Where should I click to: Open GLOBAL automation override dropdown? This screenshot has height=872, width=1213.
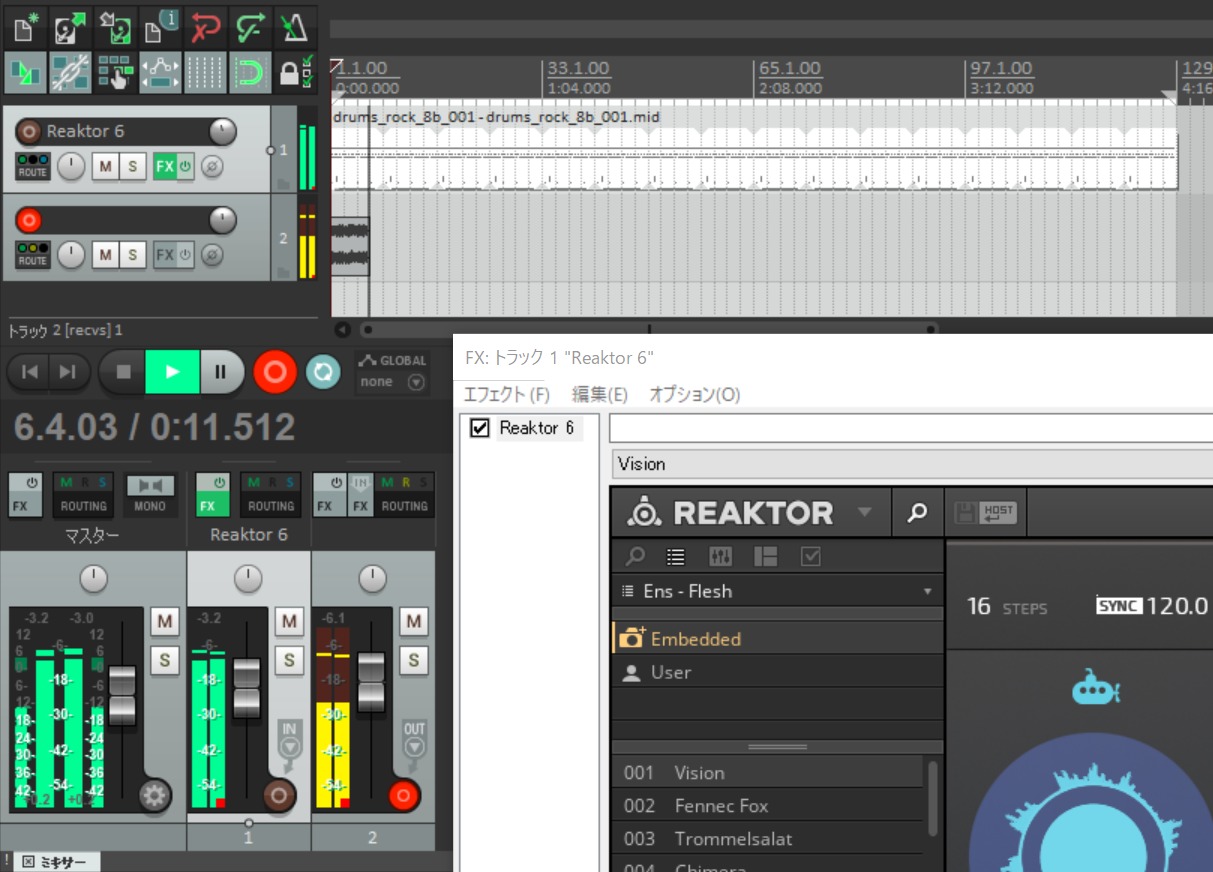(x=391, y=372)
